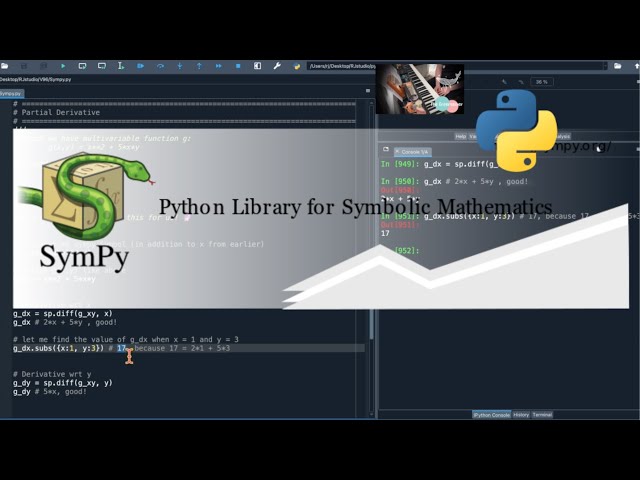640x480 pixels.
Task: Click the debugger step over icon
Action: (160, 66)
